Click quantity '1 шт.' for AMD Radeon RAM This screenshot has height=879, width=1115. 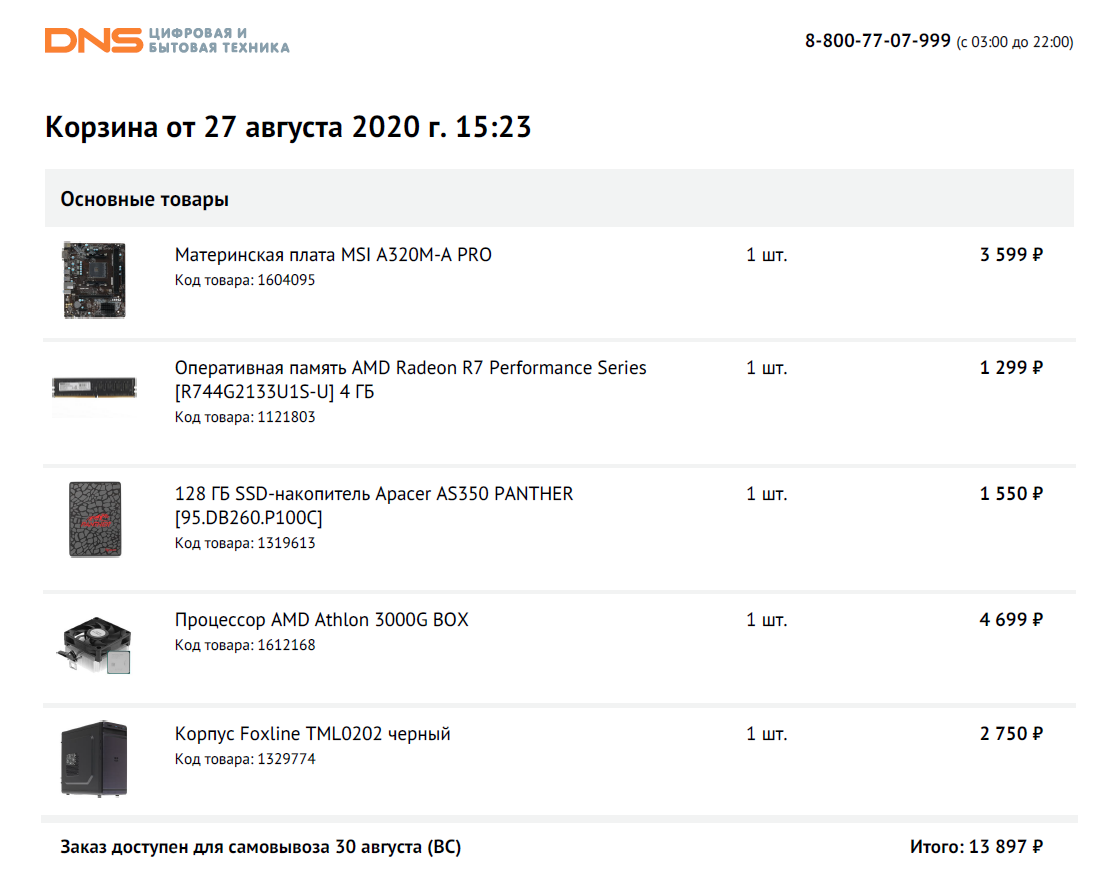767,368
